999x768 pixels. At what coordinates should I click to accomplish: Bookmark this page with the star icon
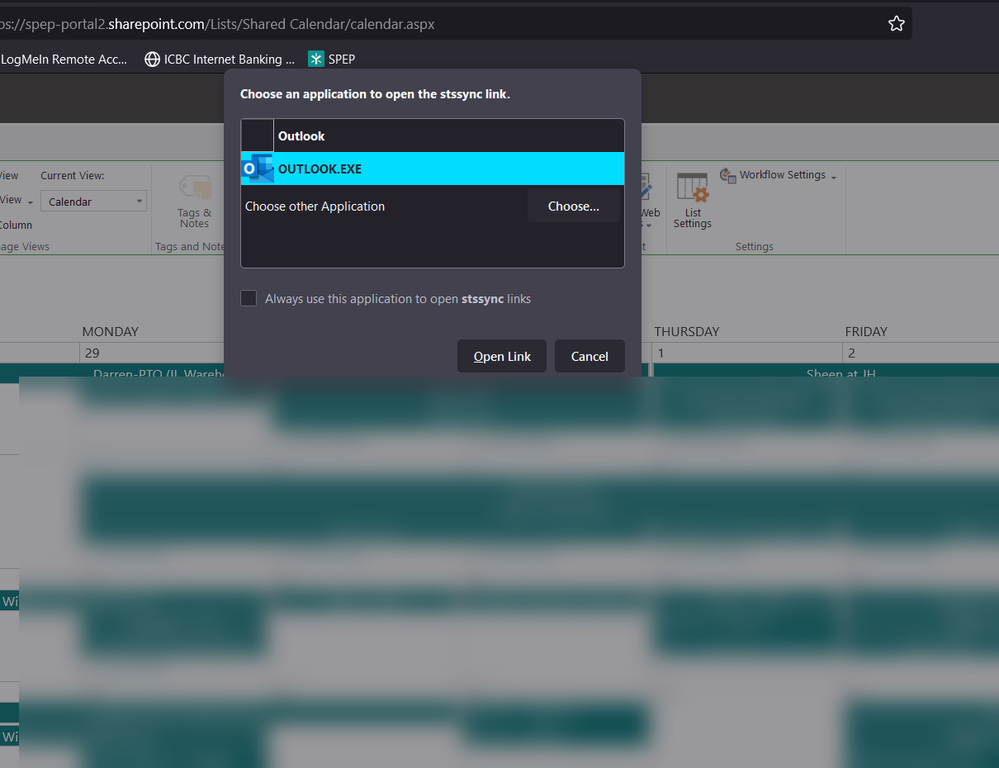point(896,24)
